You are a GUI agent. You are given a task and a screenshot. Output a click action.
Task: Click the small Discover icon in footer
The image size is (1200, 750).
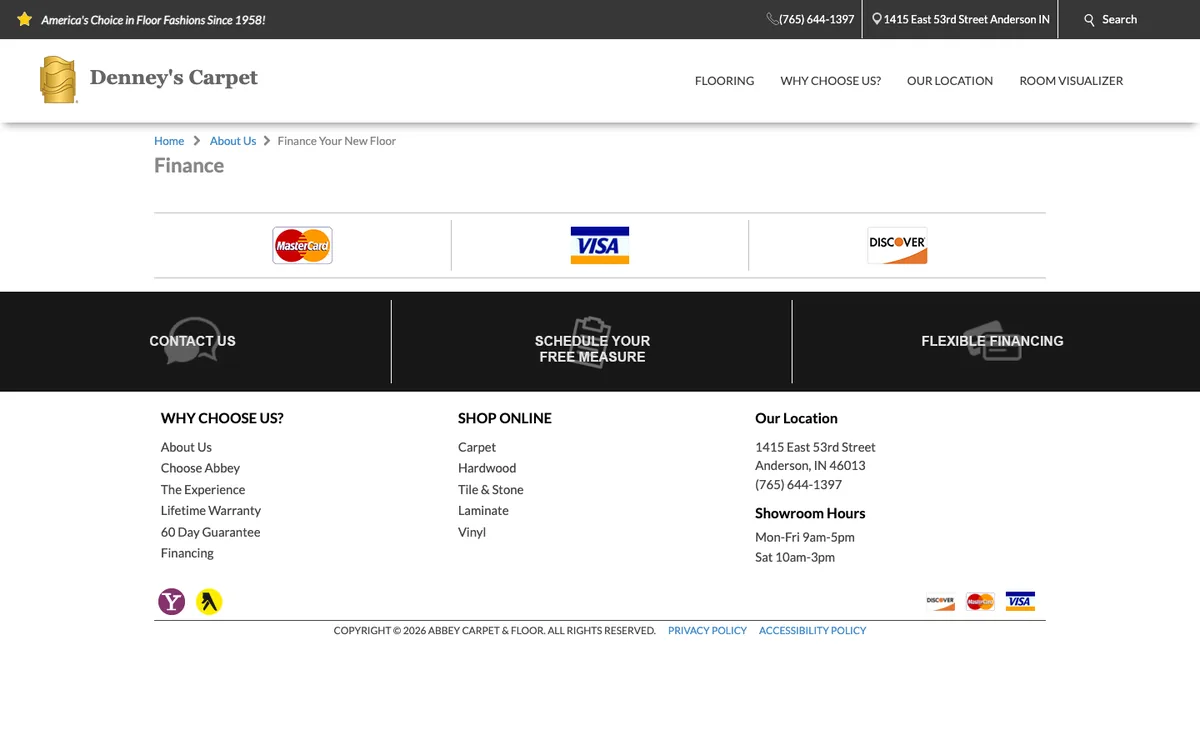(940, 601)
